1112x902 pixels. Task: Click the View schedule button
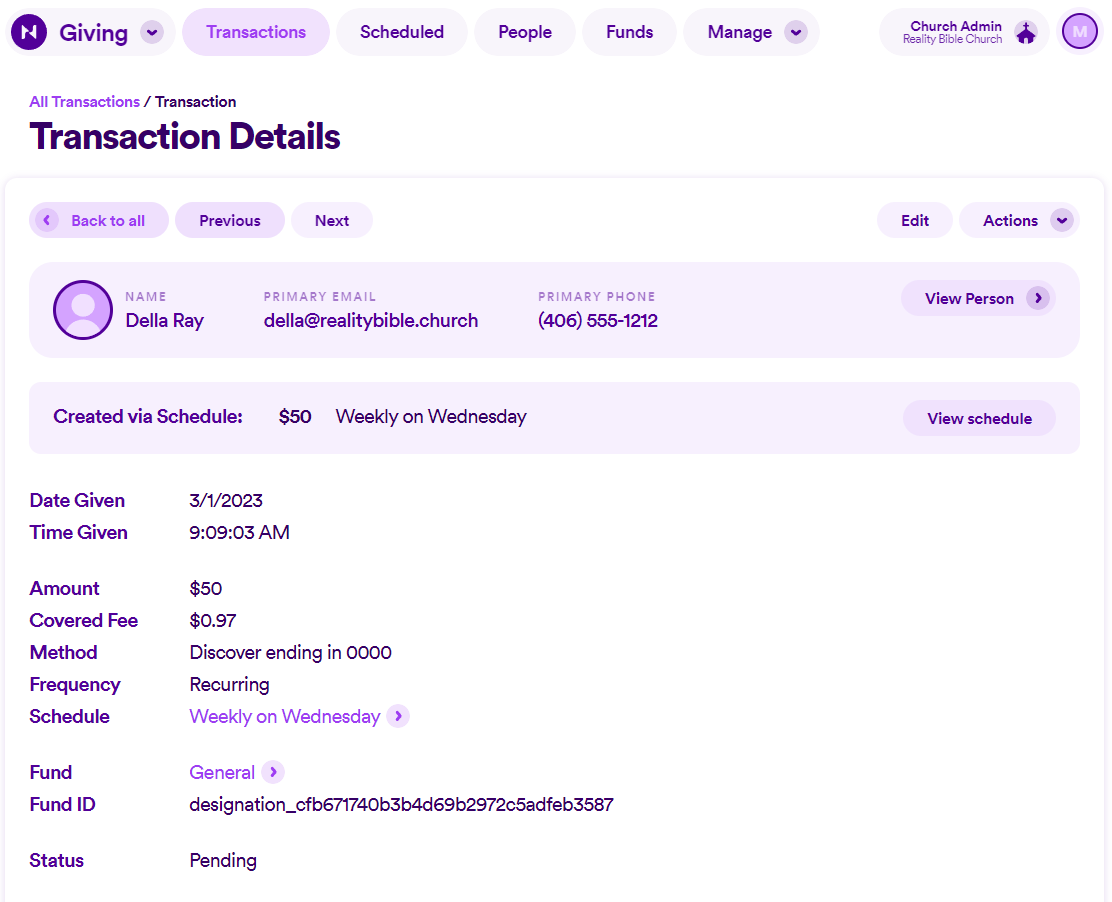979,418
